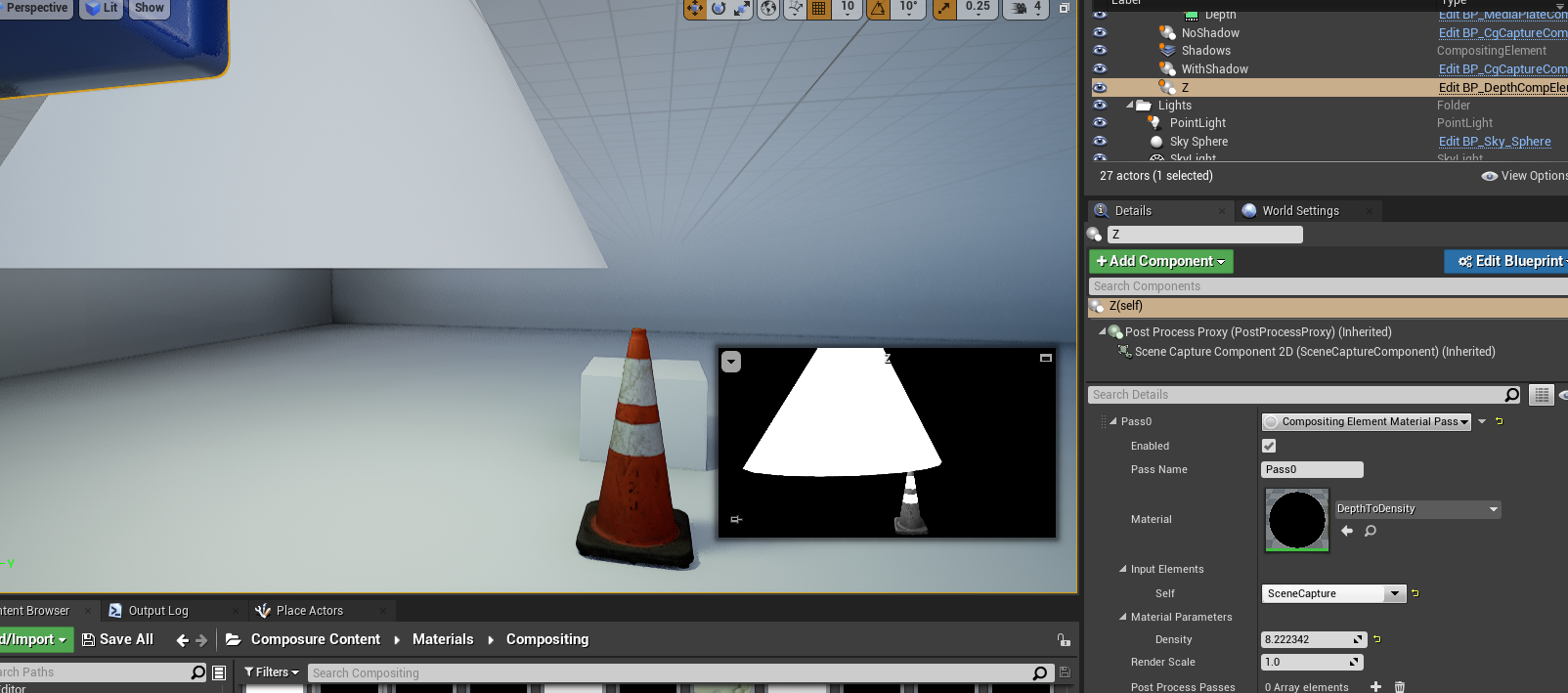Collapse Material Parameters section

click(1123, 617)
